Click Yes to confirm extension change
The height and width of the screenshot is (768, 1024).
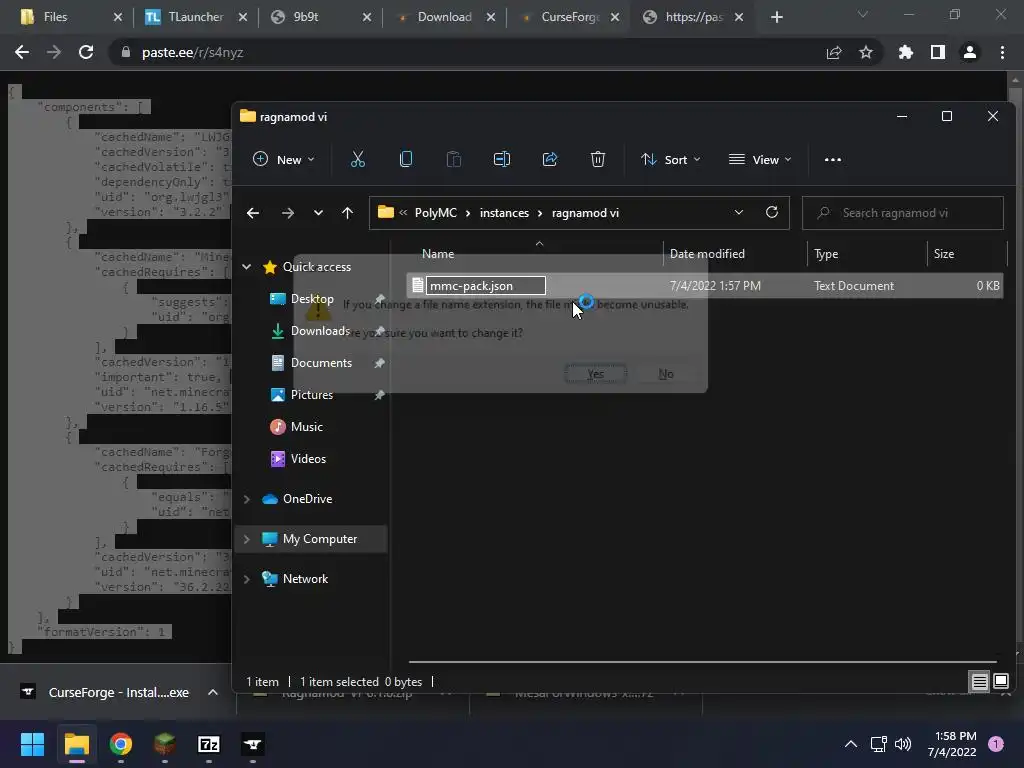point(596,374)
